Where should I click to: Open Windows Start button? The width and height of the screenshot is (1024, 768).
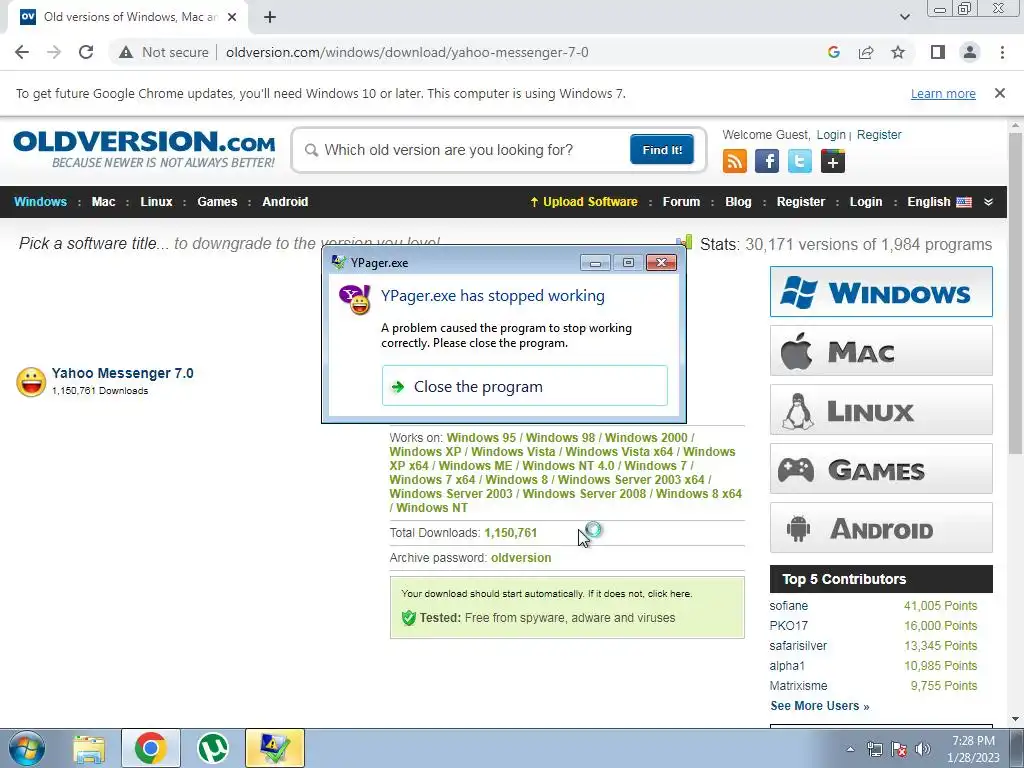[x=27, y=748]
